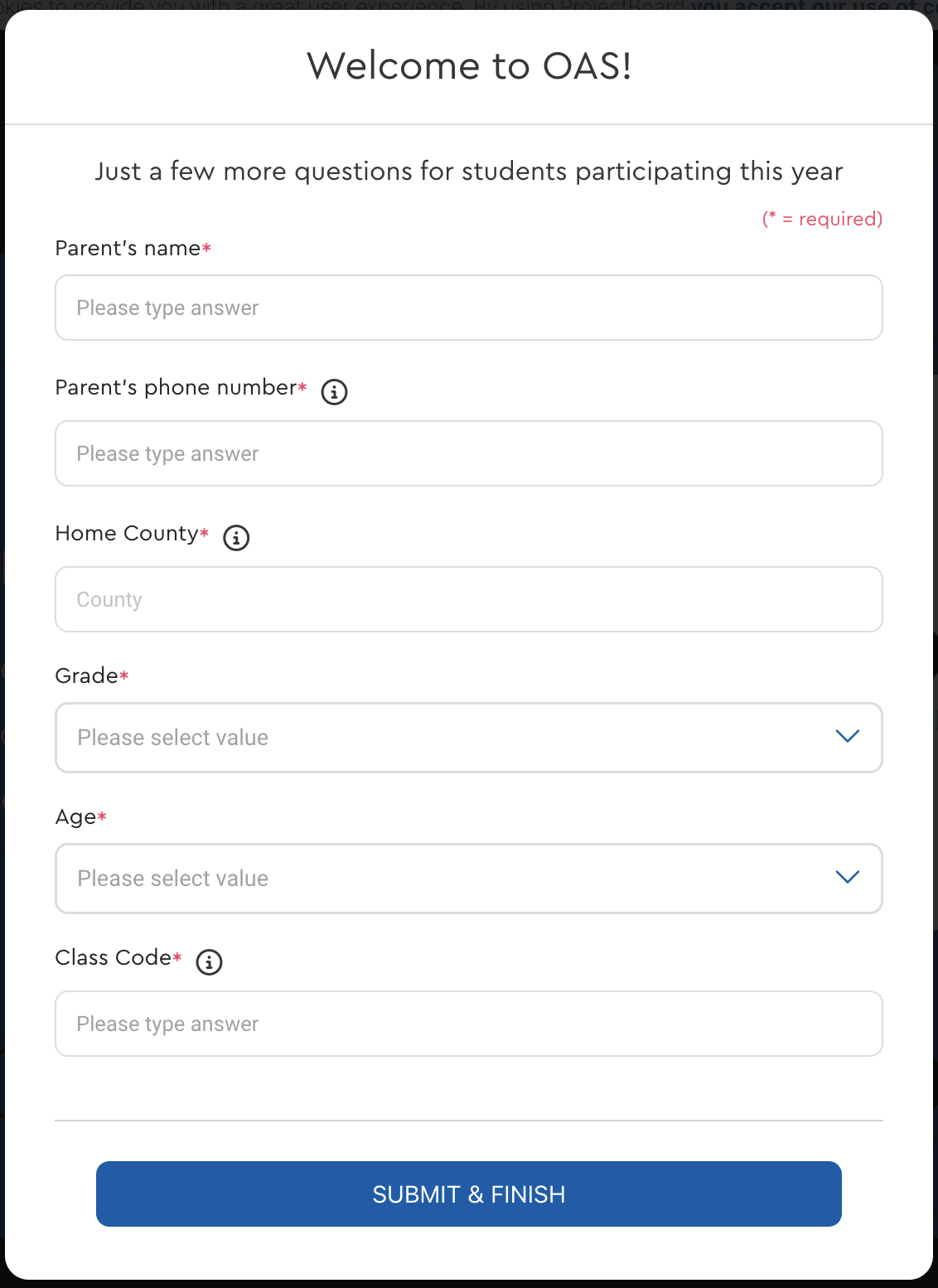This screenshot has width=938, height=1288.
Task: Click into the Parent's phone number field
Action: coord(469,453)
